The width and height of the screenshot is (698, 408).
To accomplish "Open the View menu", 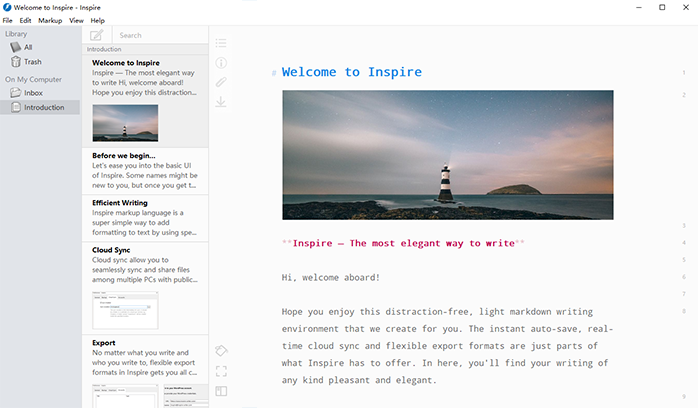I will 76,20.
